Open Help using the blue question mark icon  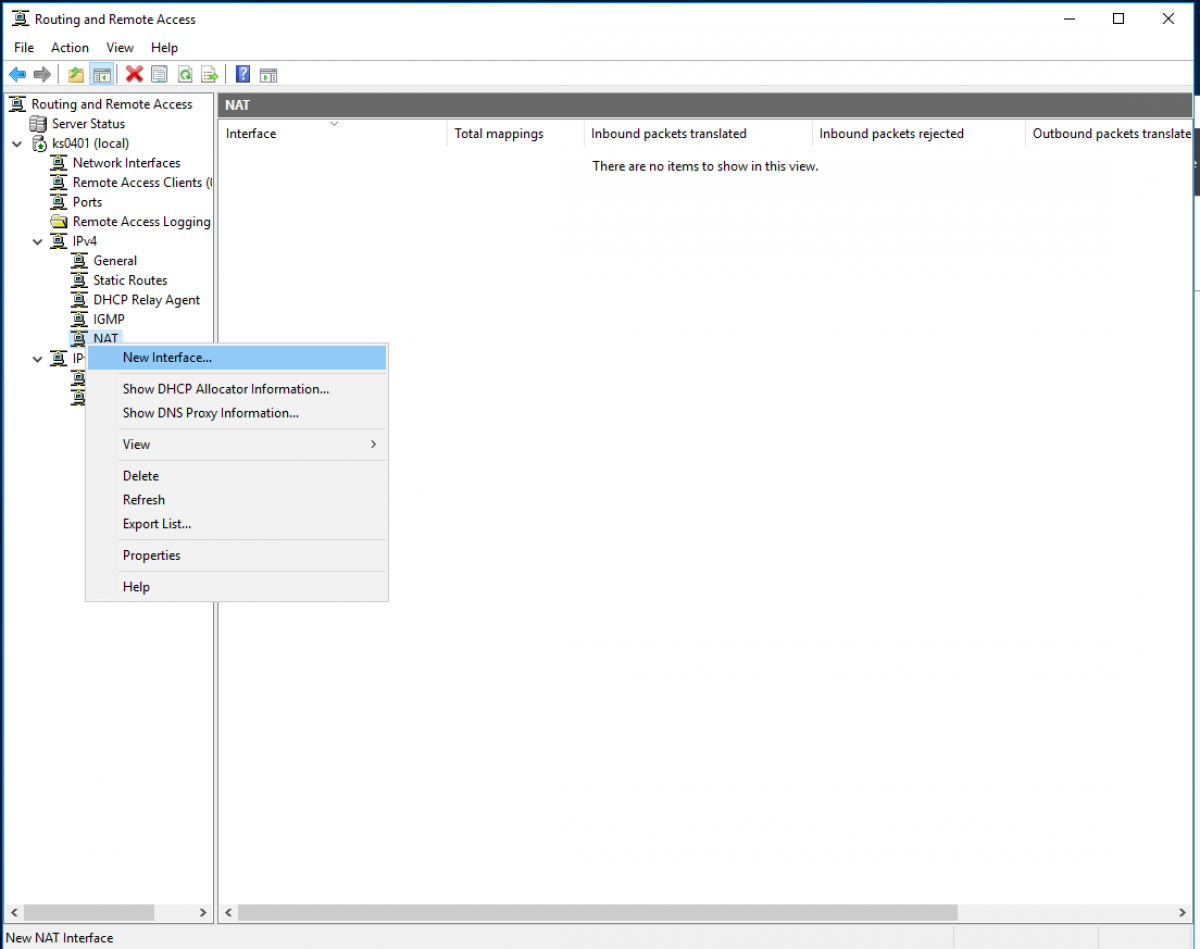pos(242,73)
